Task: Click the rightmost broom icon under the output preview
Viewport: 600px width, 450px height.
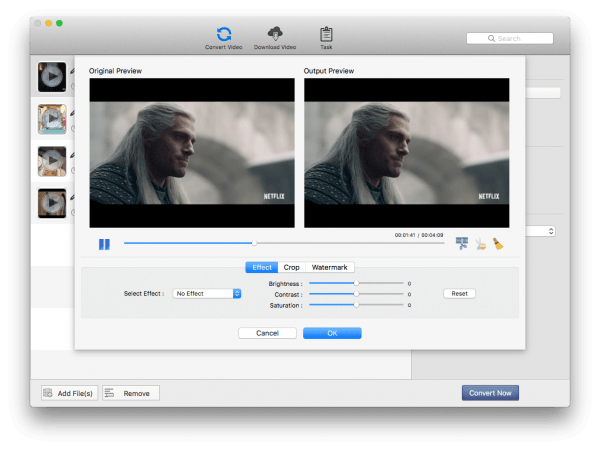Action: tap(497, 243)
